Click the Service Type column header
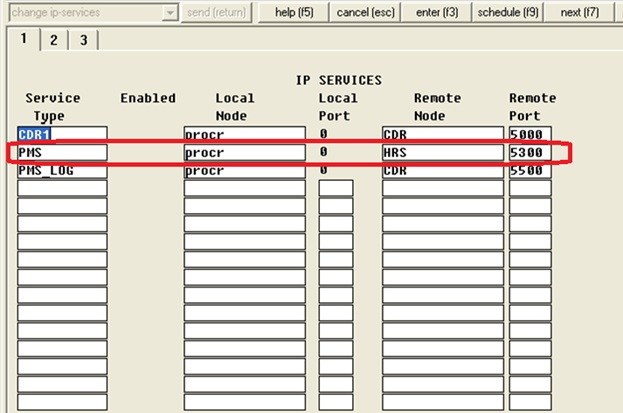Image resolution: width=623 pixels, height=413 pixels. tap(52, 107)
